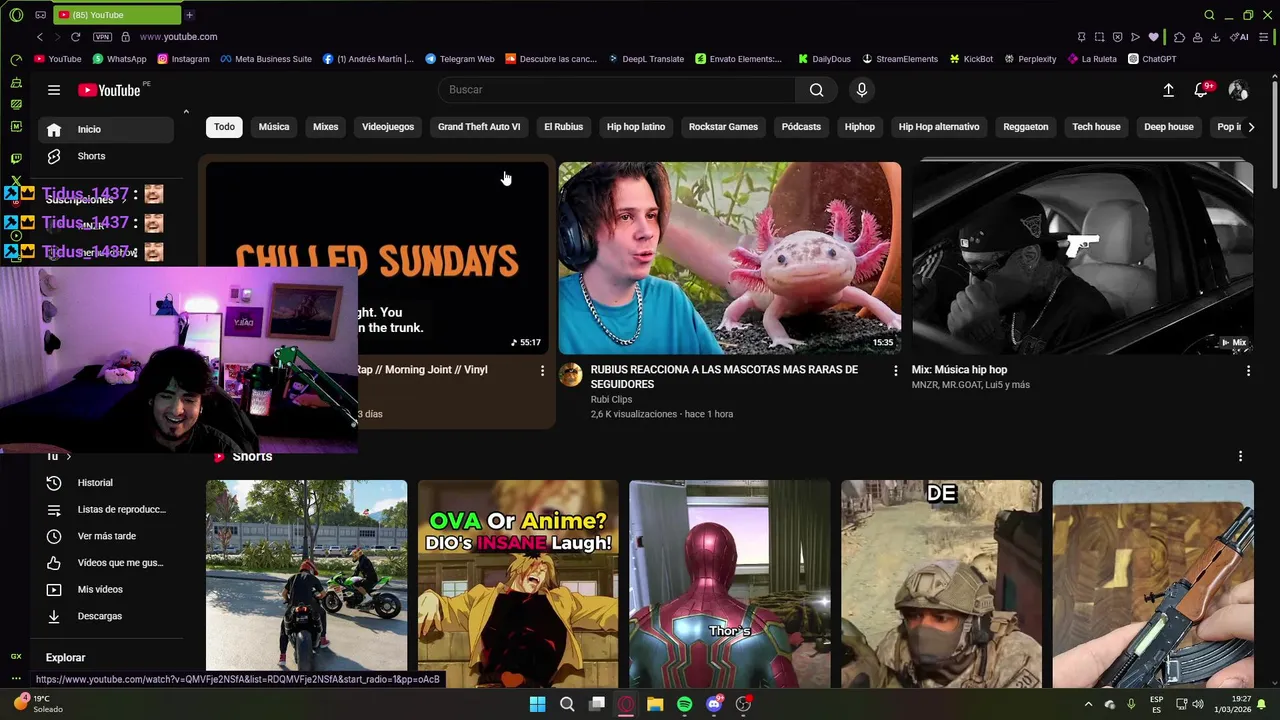Viewport: 1280px width, 720px height.
Task: Open the Rubi Clips channel avatar
Action: [x=570, y=375]
